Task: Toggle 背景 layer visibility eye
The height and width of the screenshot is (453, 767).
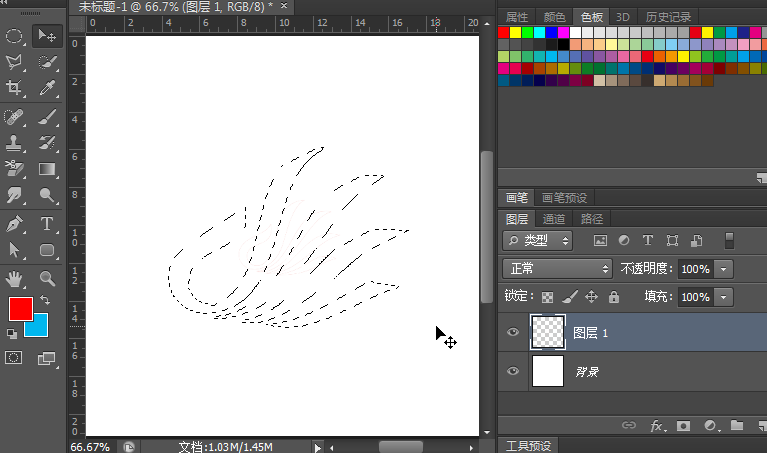Action: 514,372
